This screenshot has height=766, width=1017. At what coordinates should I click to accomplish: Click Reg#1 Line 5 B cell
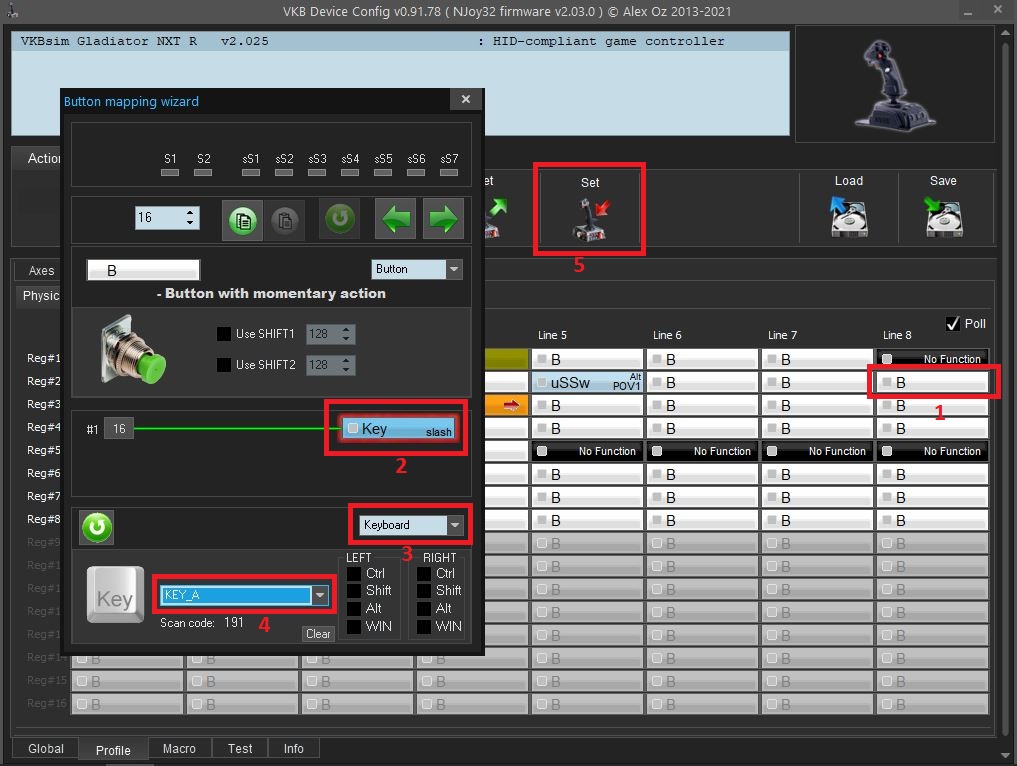point(588,359)
